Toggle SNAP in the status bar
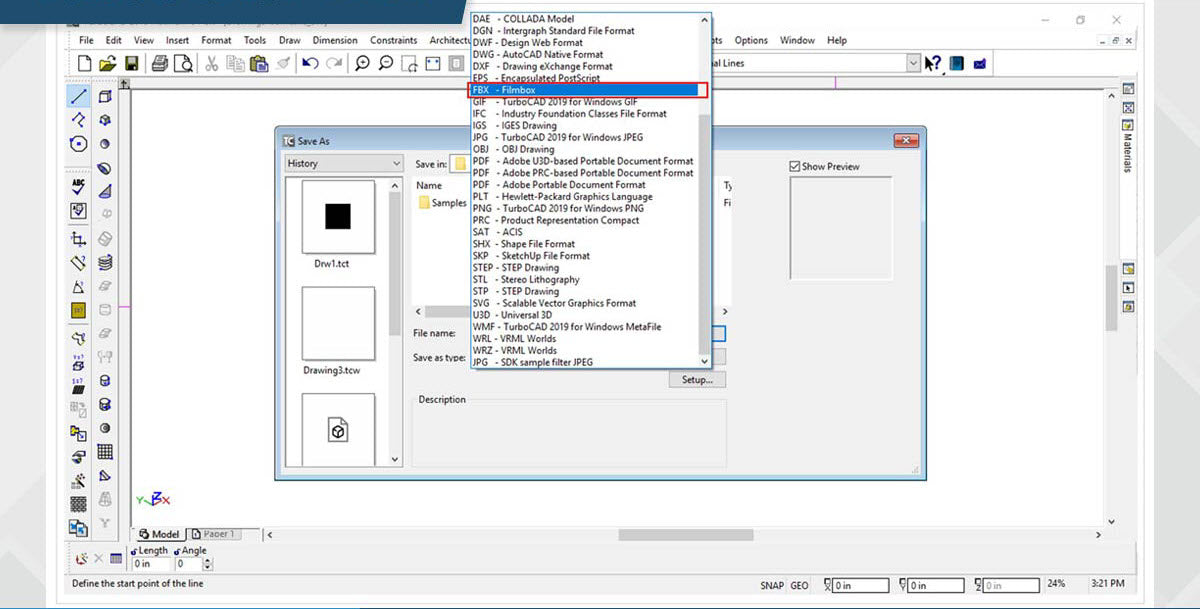Viewport: 1200px width, 609px height. tap(771, 586)
